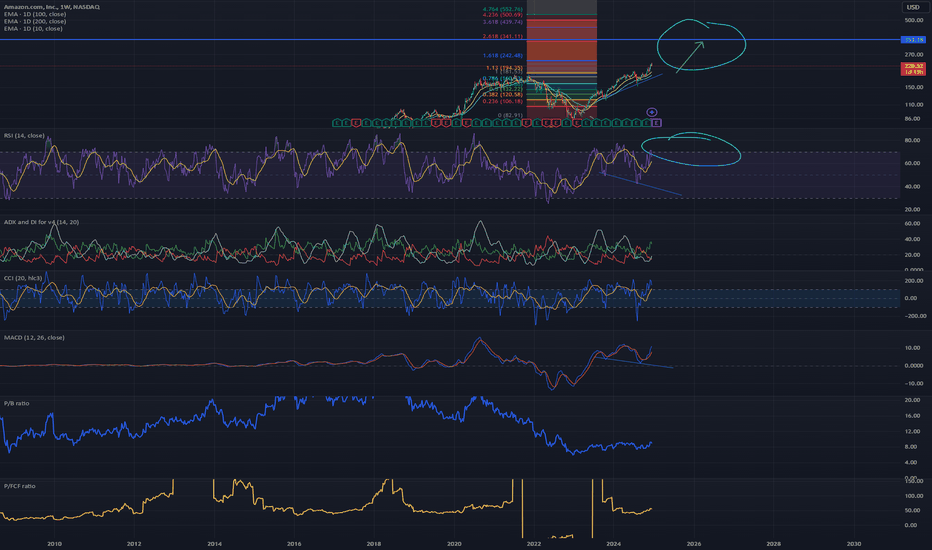
Task: Click the purple lightning event icon above earnings row
Action: [651, 112]
